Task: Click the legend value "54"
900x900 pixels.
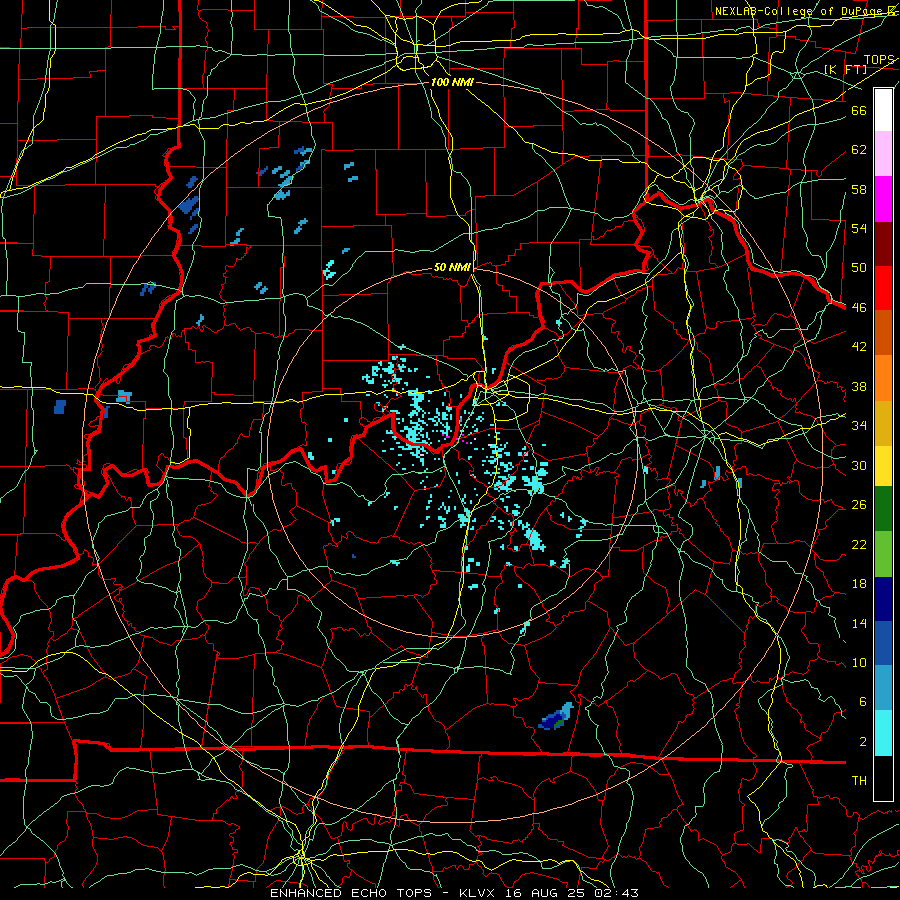Action: 859,228
